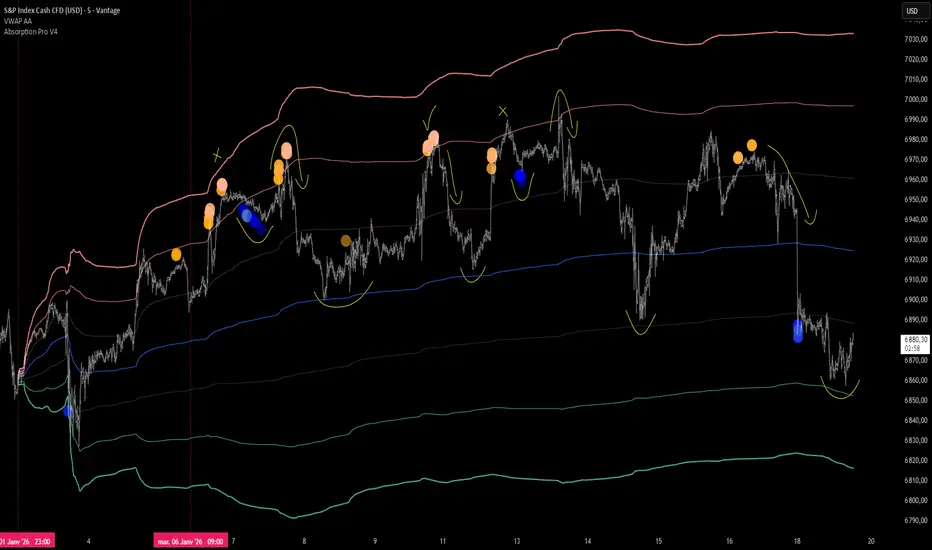Click price axis label 6990,00

click(916, 120)
